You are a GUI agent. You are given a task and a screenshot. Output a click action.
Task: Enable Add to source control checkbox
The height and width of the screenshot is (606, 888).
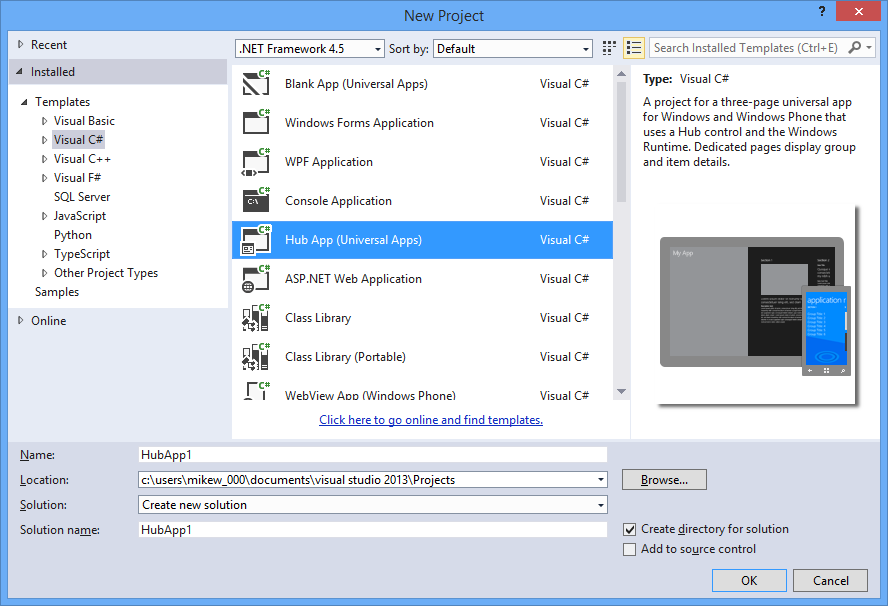point(629,549)
